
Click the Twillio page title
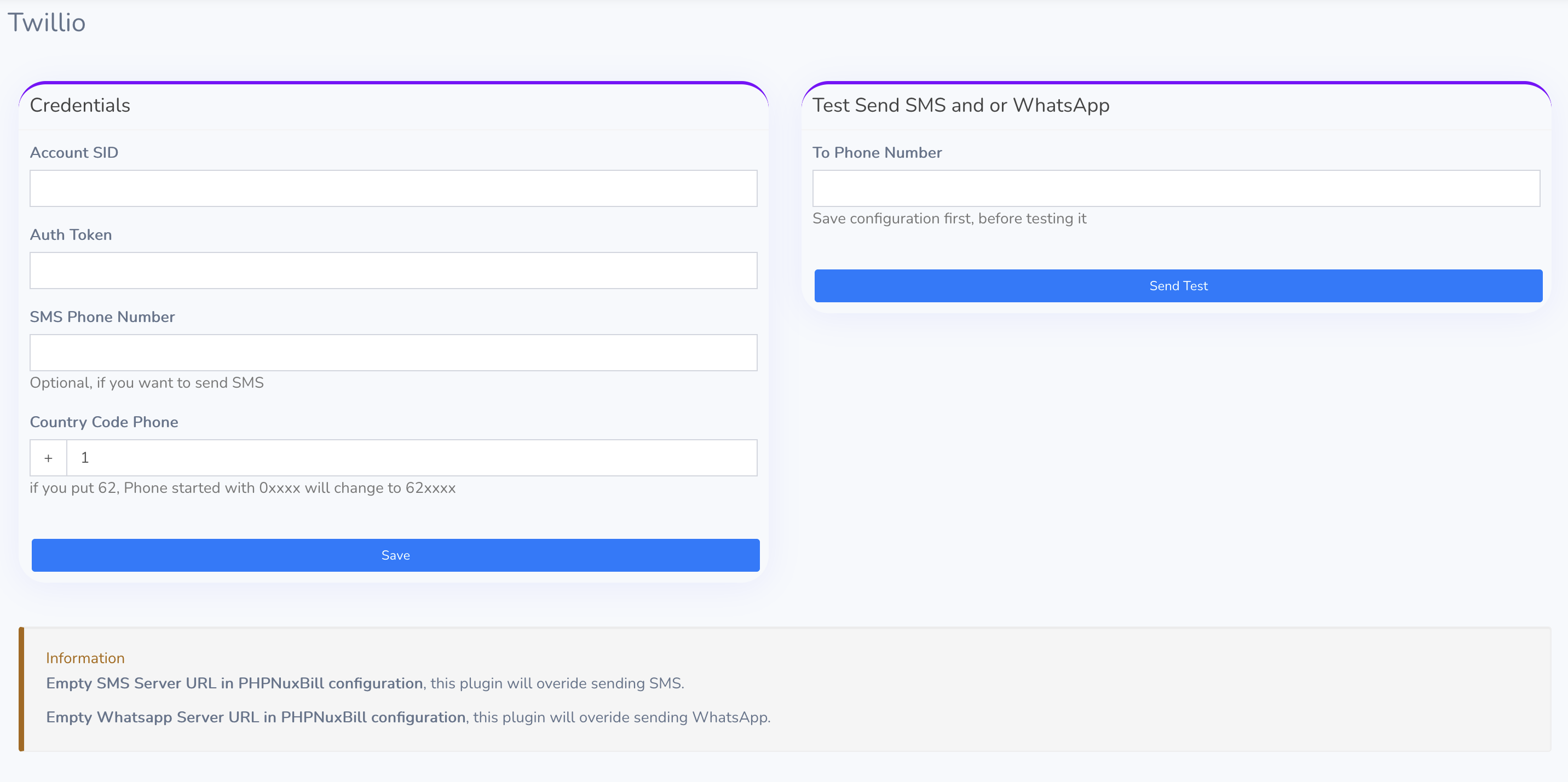click(46, 22)
